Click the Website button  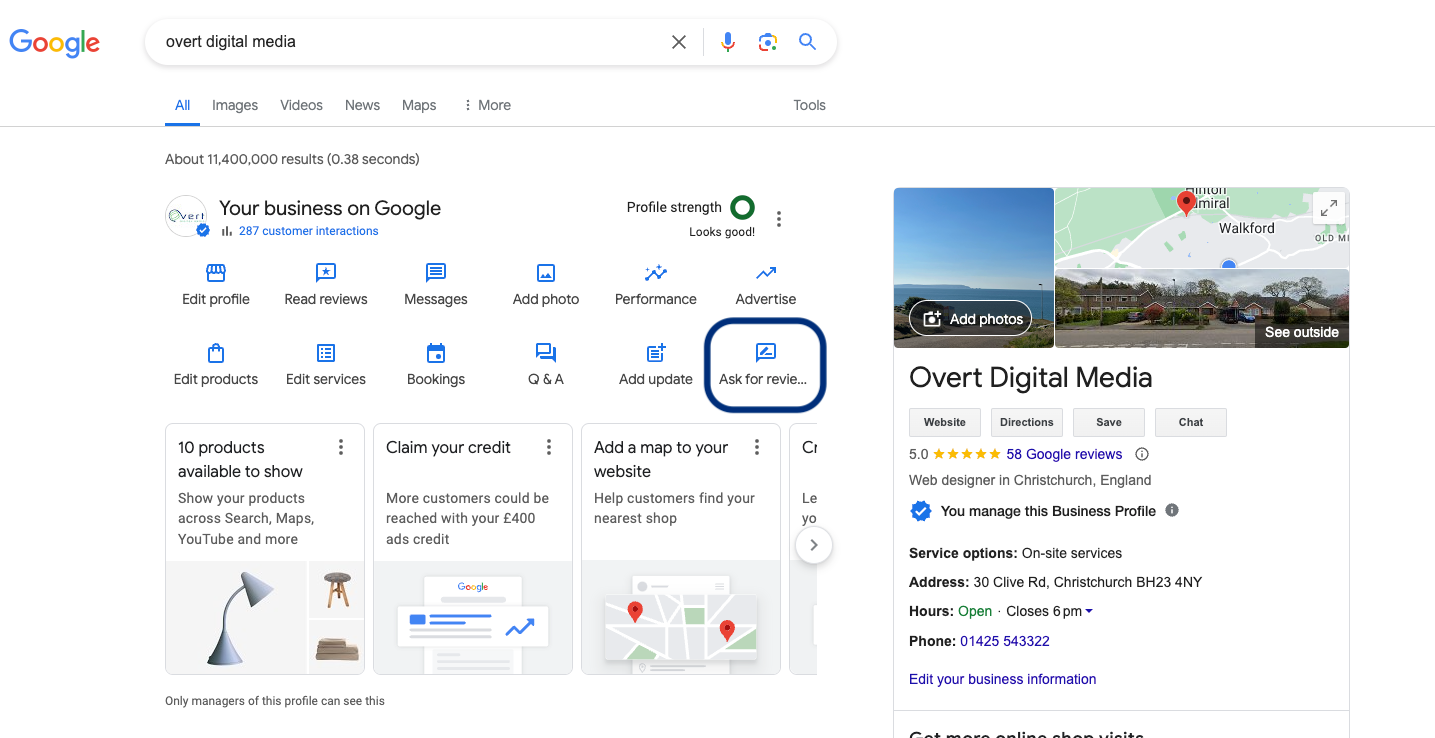point(945,422)
